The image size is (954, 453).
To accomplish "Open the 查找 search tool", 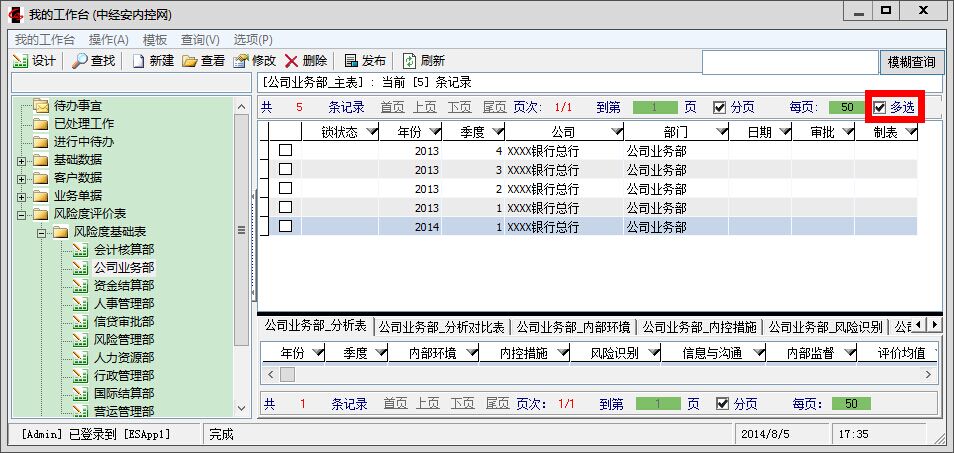I will 80,61.
